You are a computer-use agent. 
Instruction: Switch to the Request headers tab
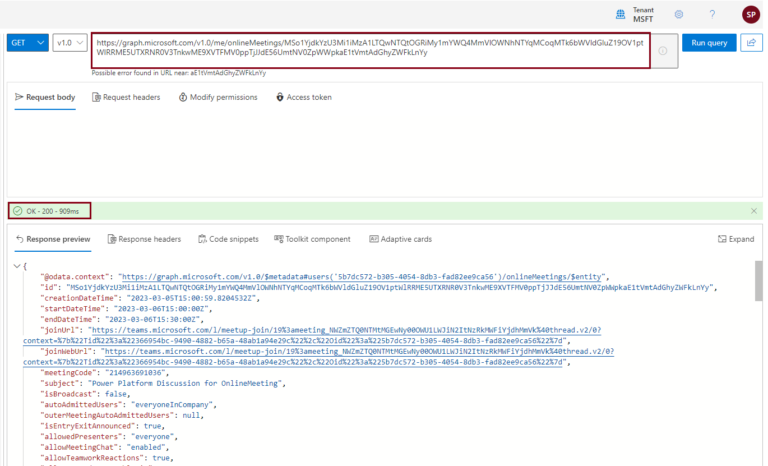point(126,97)
